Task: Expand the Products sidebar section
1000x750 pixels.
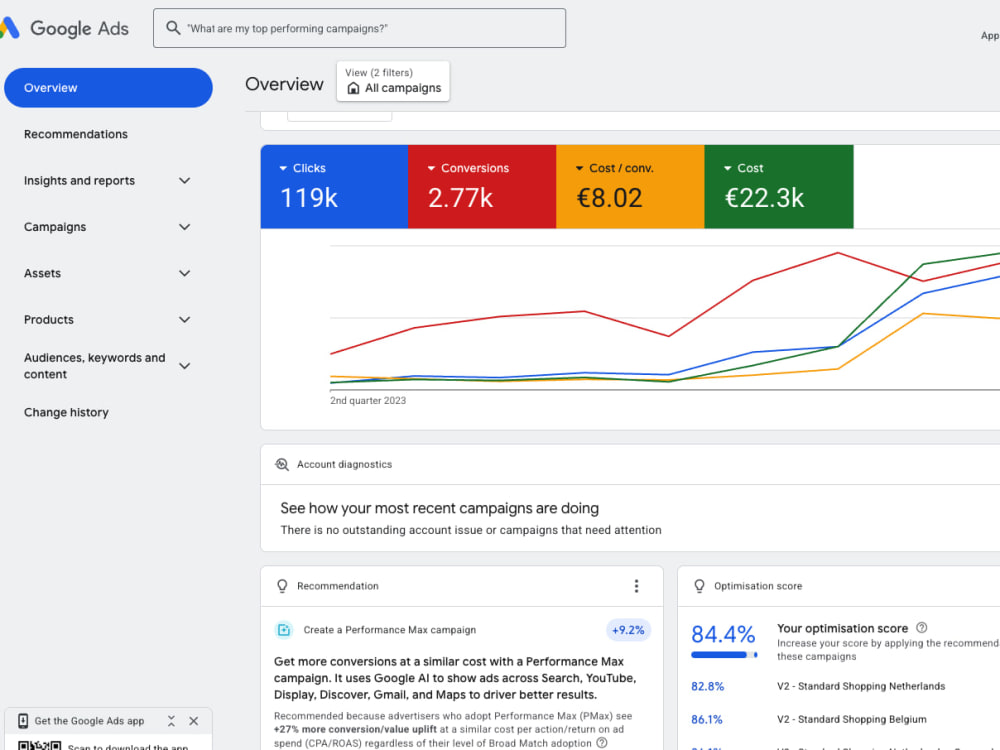Action: pos(184,320)
